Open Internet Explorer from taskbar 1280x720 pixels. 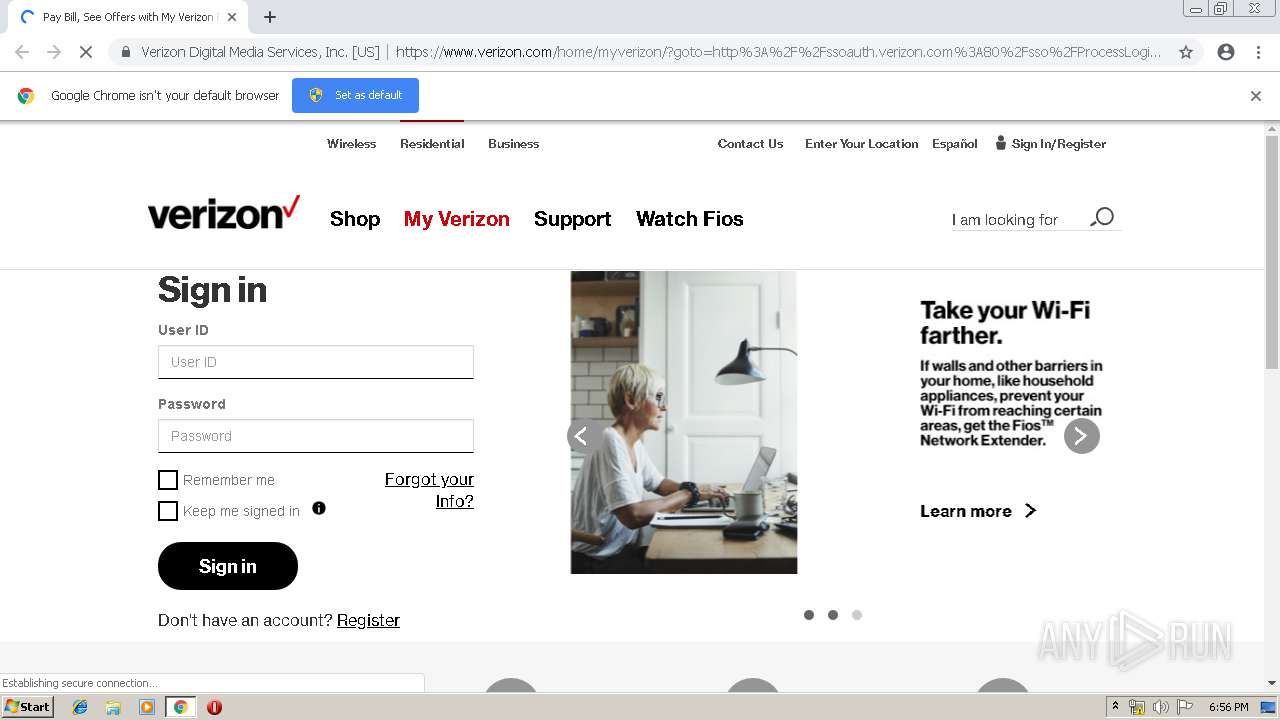[x=80, y=707]
